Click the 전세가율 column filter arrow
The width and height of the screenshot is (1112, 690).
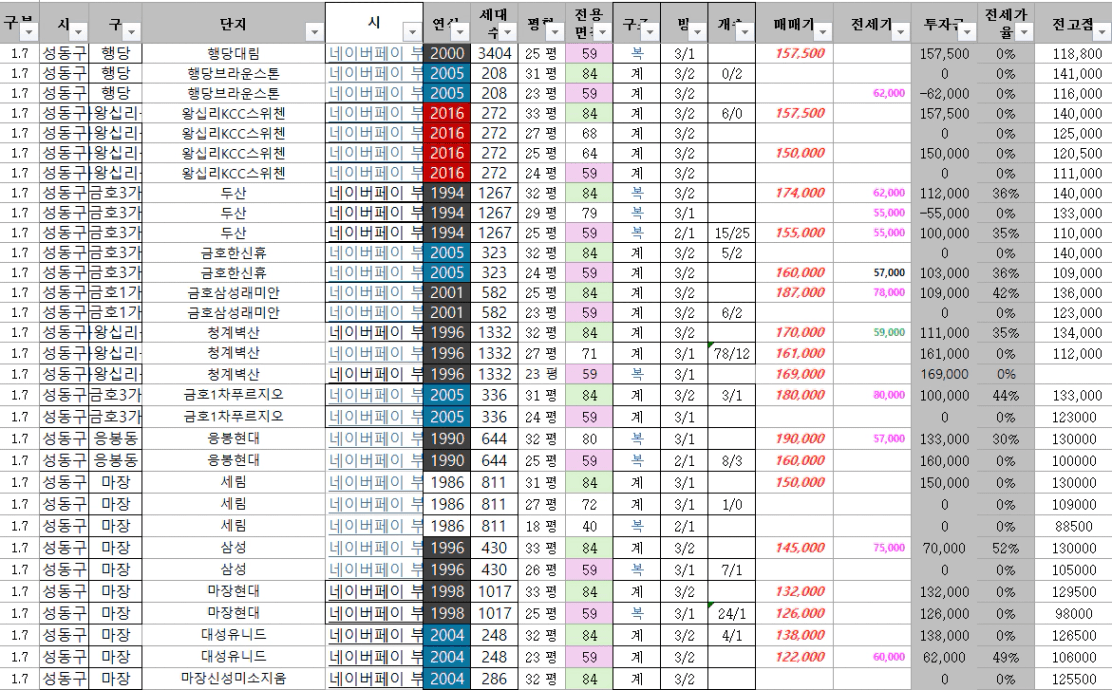(1022, 33)
